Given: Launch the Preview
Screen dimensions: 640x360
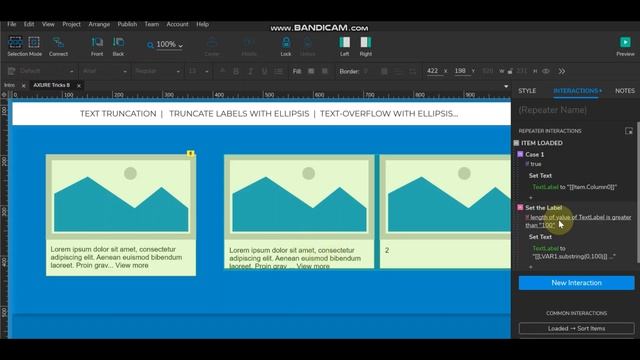Looking at the screenshot, I should click(x=625, y=46).
